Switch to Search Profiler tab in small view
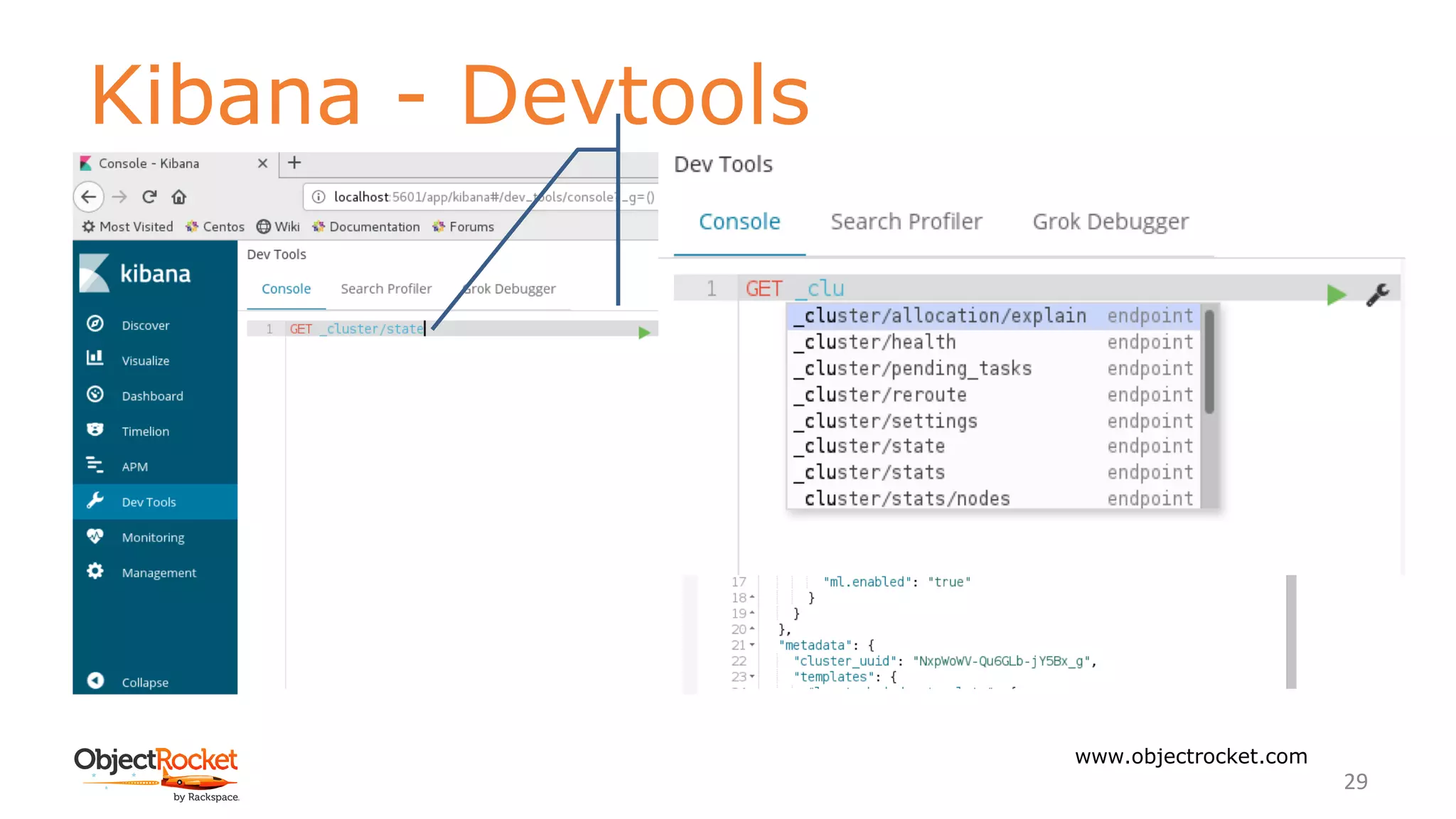Viewport: 1456px width, 819px height. tap(386, 289)
